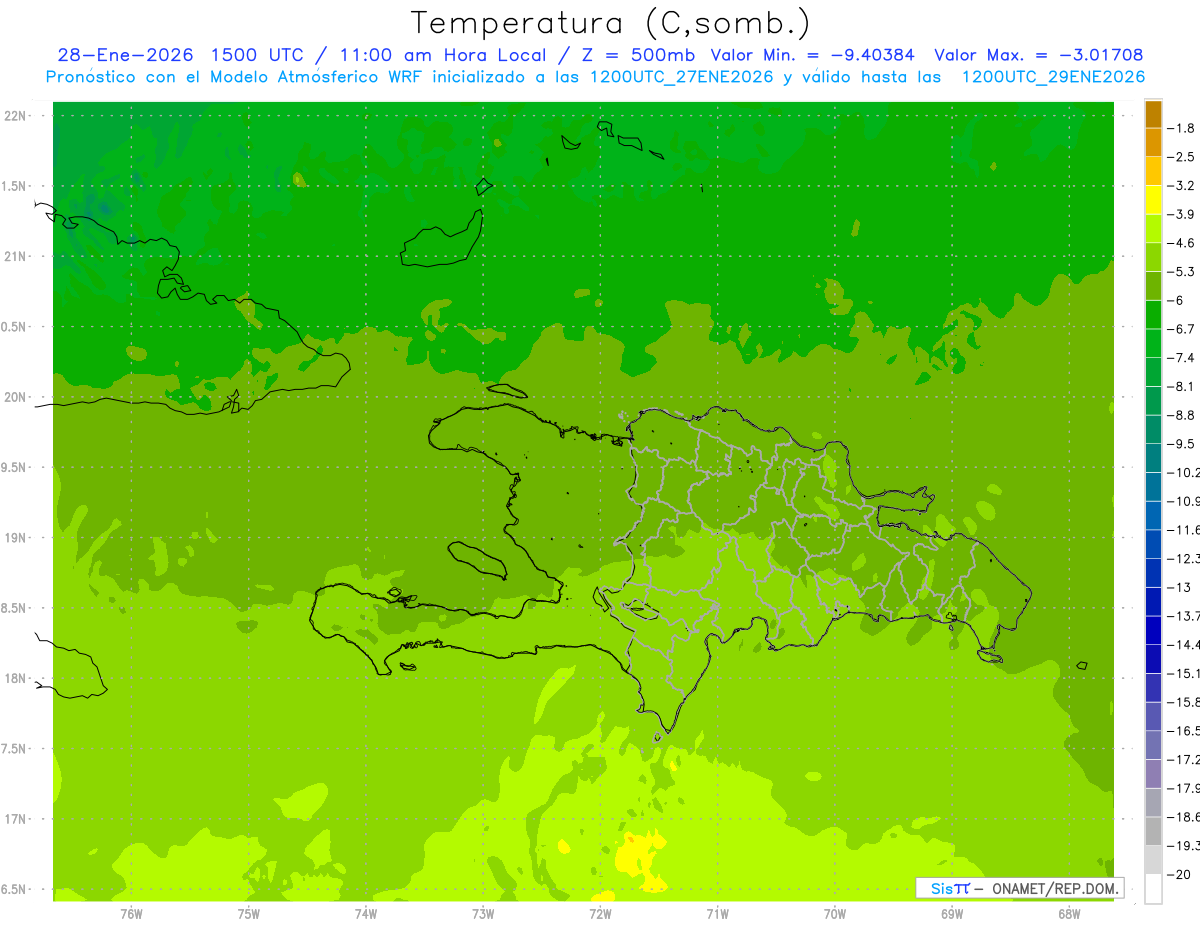Click the "73W" longitude label
Viewport: 1200px width, 927px height.
pyautogui.click(x=483, y=913)
